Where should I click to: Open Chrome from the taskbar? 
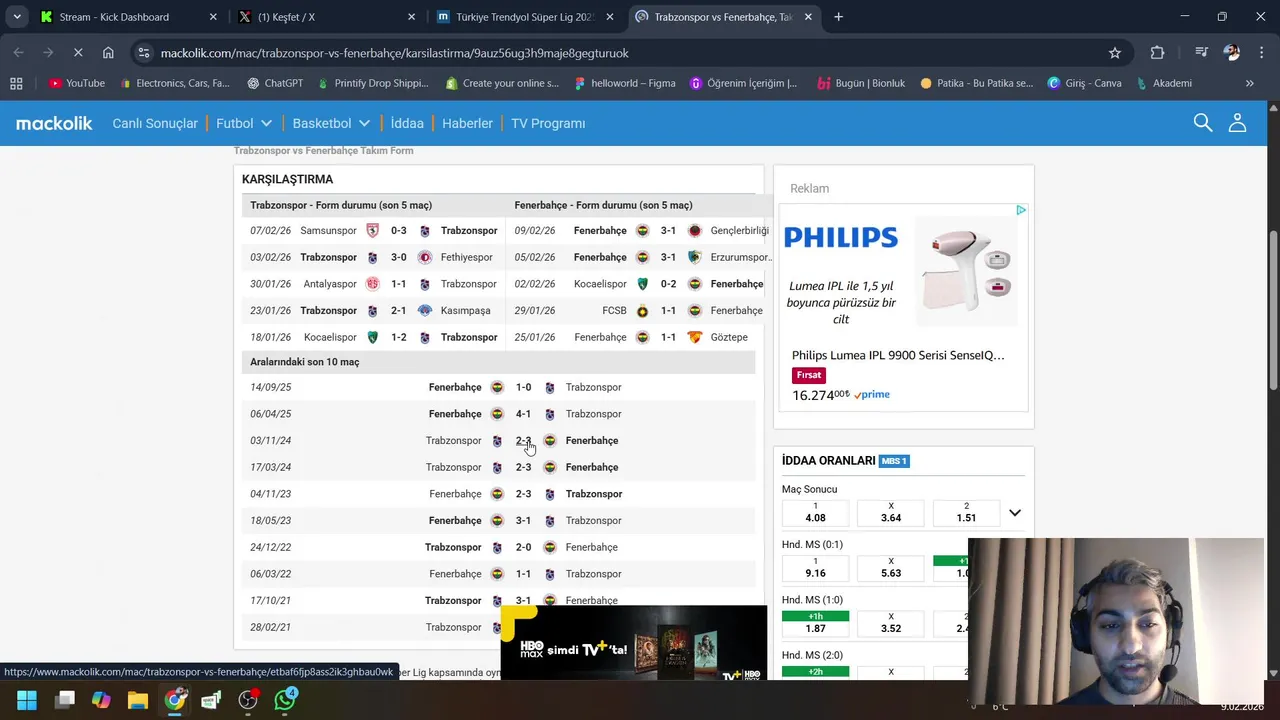(x=175, y=700)
